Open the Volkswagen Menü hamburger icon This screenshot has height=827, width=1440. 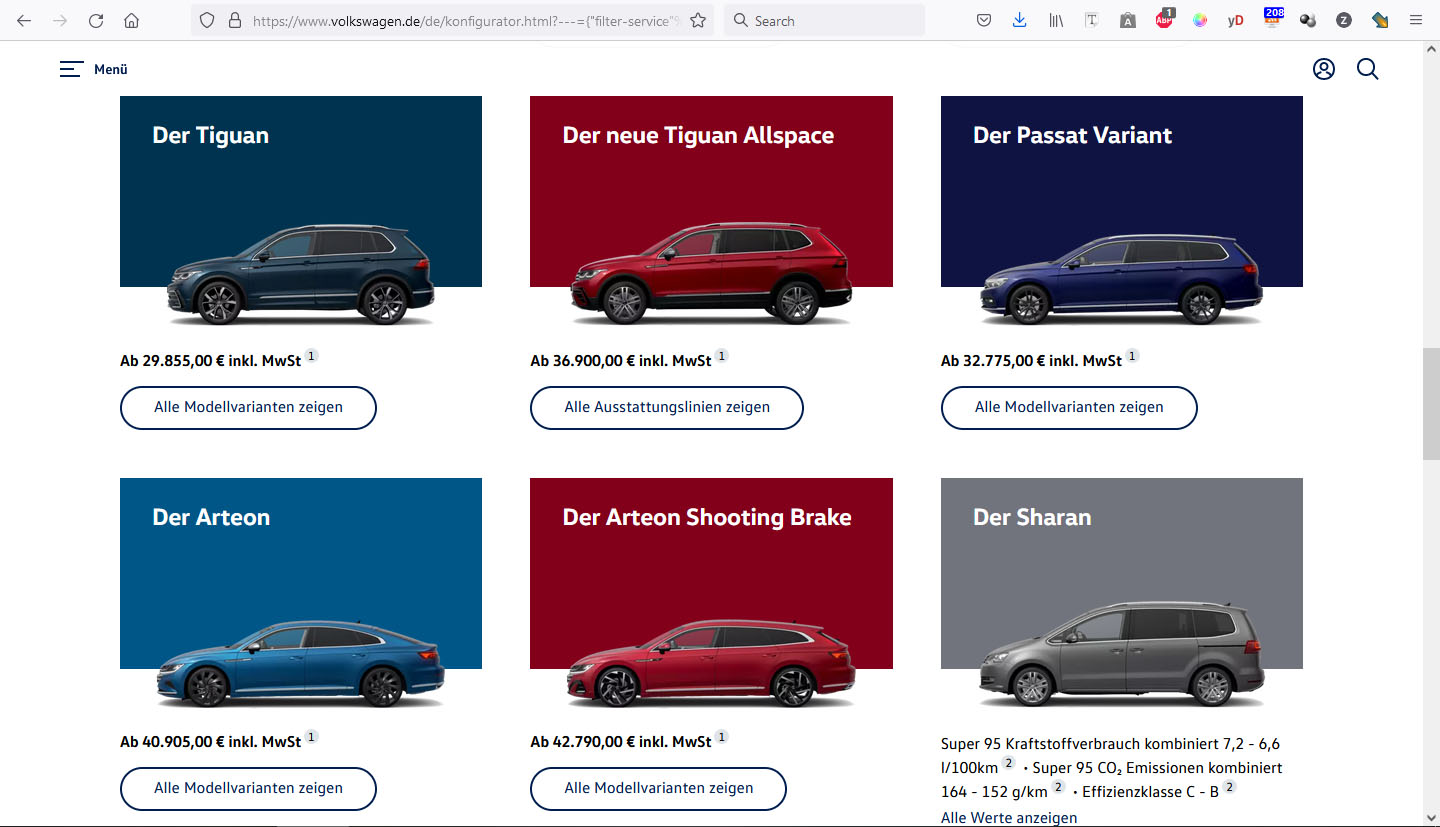pyautogui.click(x=71, y=69)
